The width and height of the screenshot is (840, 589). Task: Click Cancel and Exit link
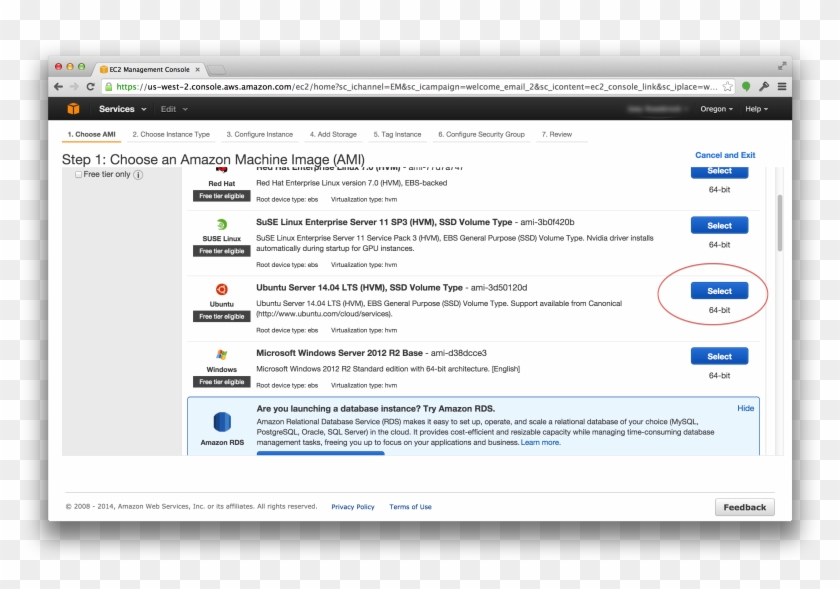tap(725, 155)
